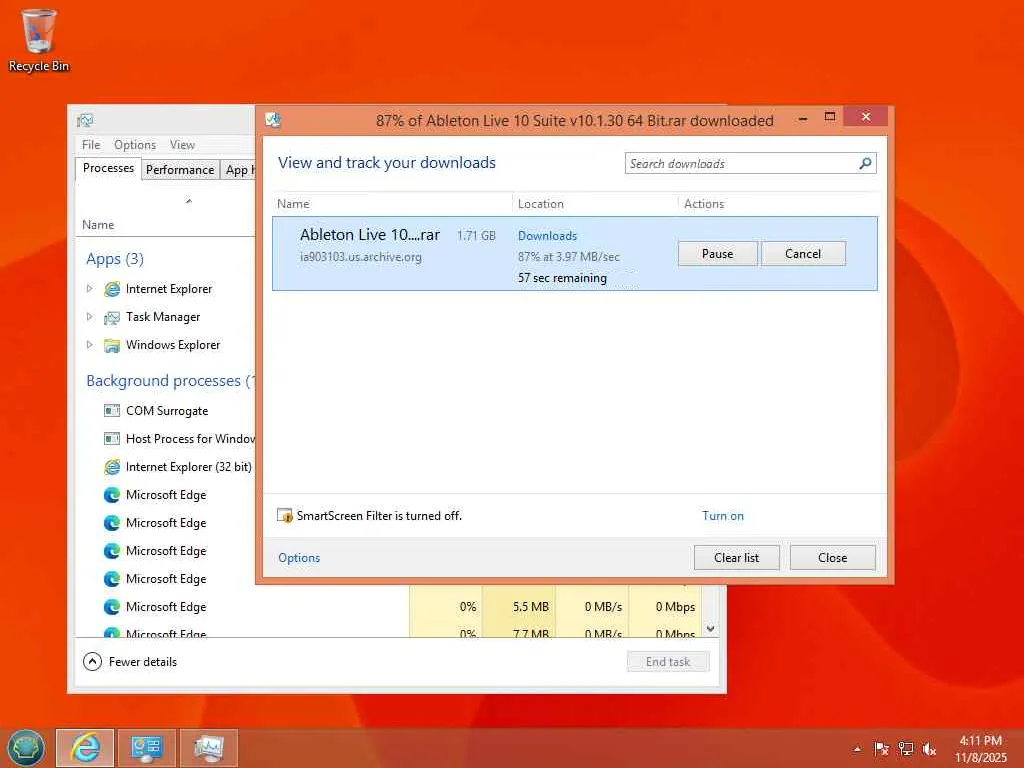The width and height of the screenshot is (1024, 768).
Task: Click the ia903103.us.archive.org source text
Action: (x=361, y=257)
